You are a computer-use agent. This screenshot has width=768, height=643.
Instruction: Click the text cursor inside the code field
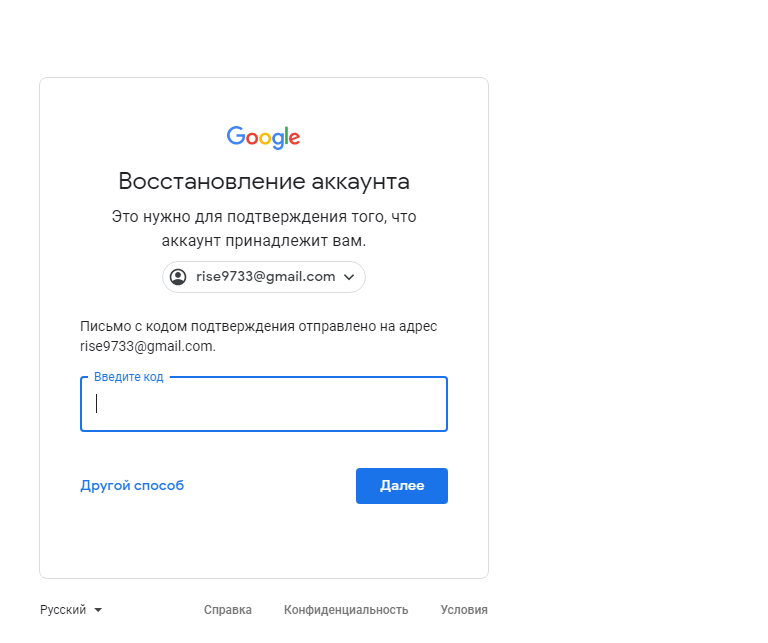[x=96, y=404]
